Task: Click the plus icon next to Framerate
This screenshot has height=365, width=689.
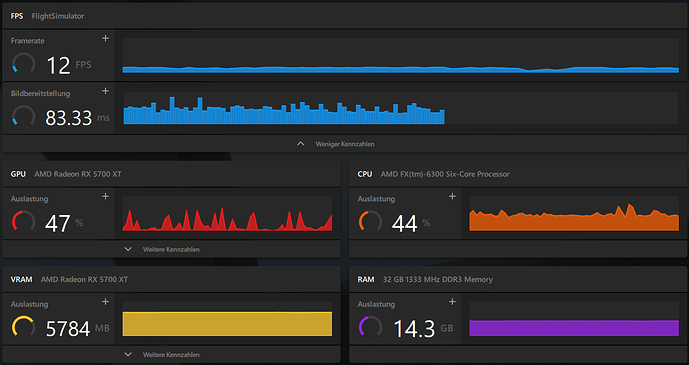Action: point(105,39)
